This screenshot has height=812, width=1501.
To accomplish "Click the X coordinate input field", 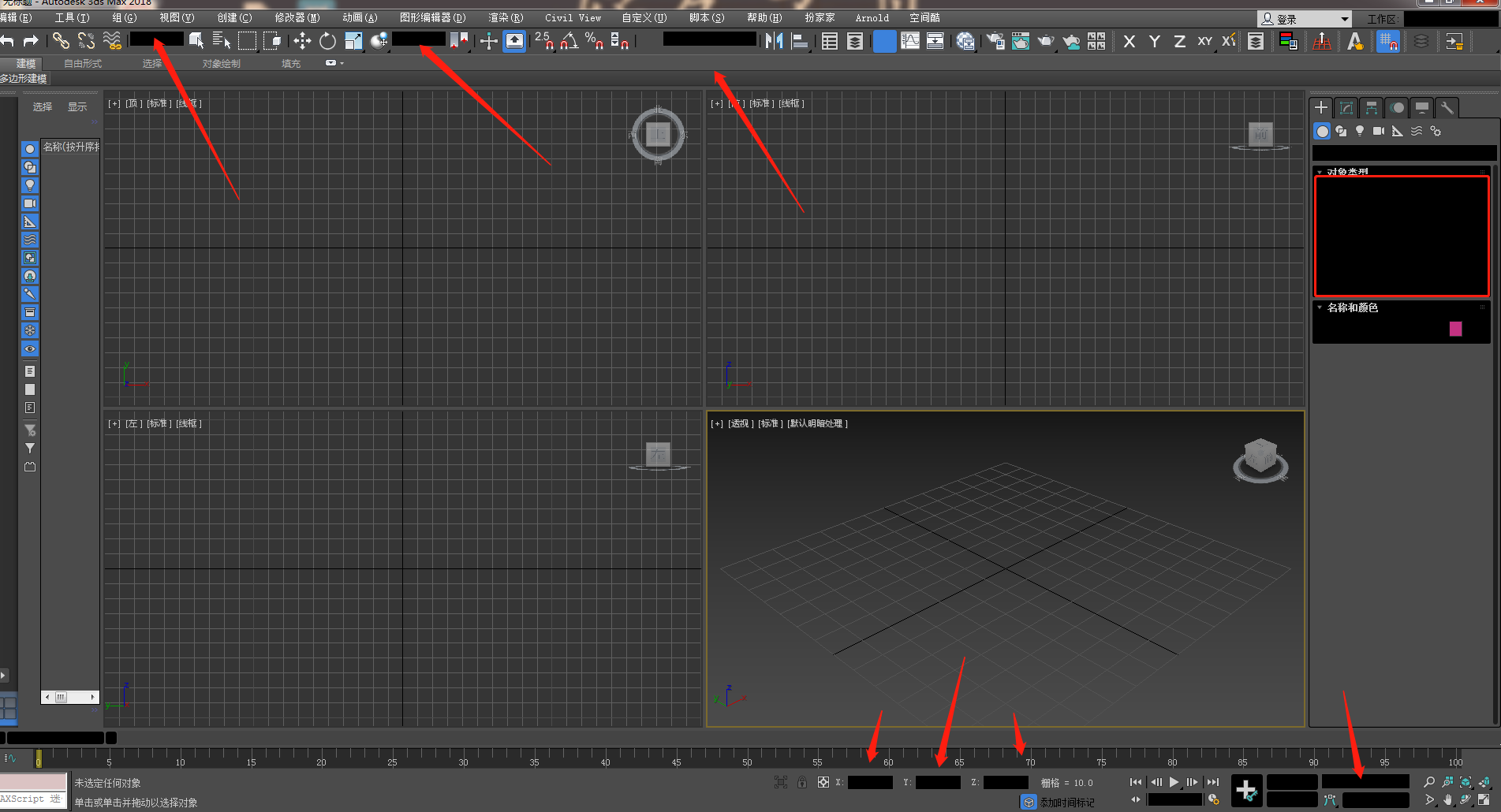I will [870, 782].
